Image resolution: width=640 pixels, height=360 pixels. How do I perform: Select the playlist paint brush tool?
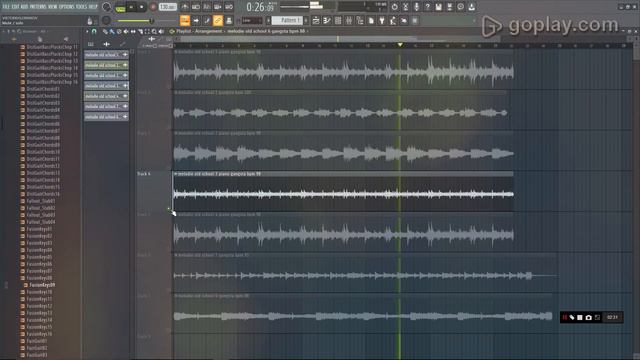coord(111,31)
